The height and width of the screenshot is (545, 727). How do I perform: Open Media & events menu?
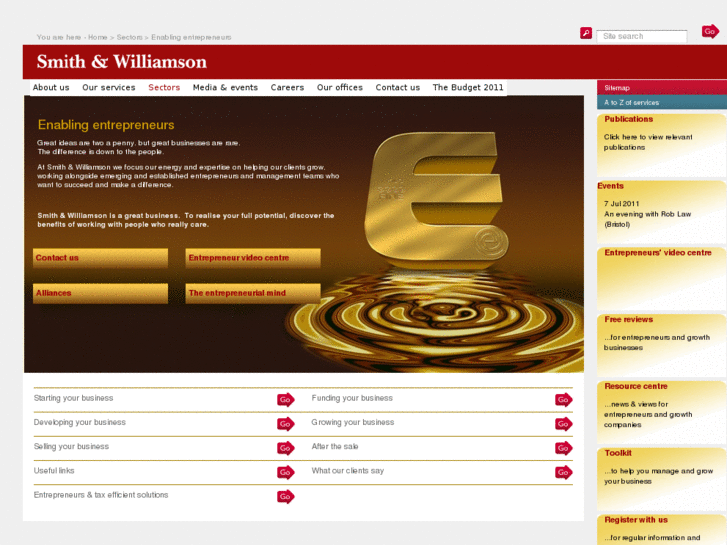[225, 87]
